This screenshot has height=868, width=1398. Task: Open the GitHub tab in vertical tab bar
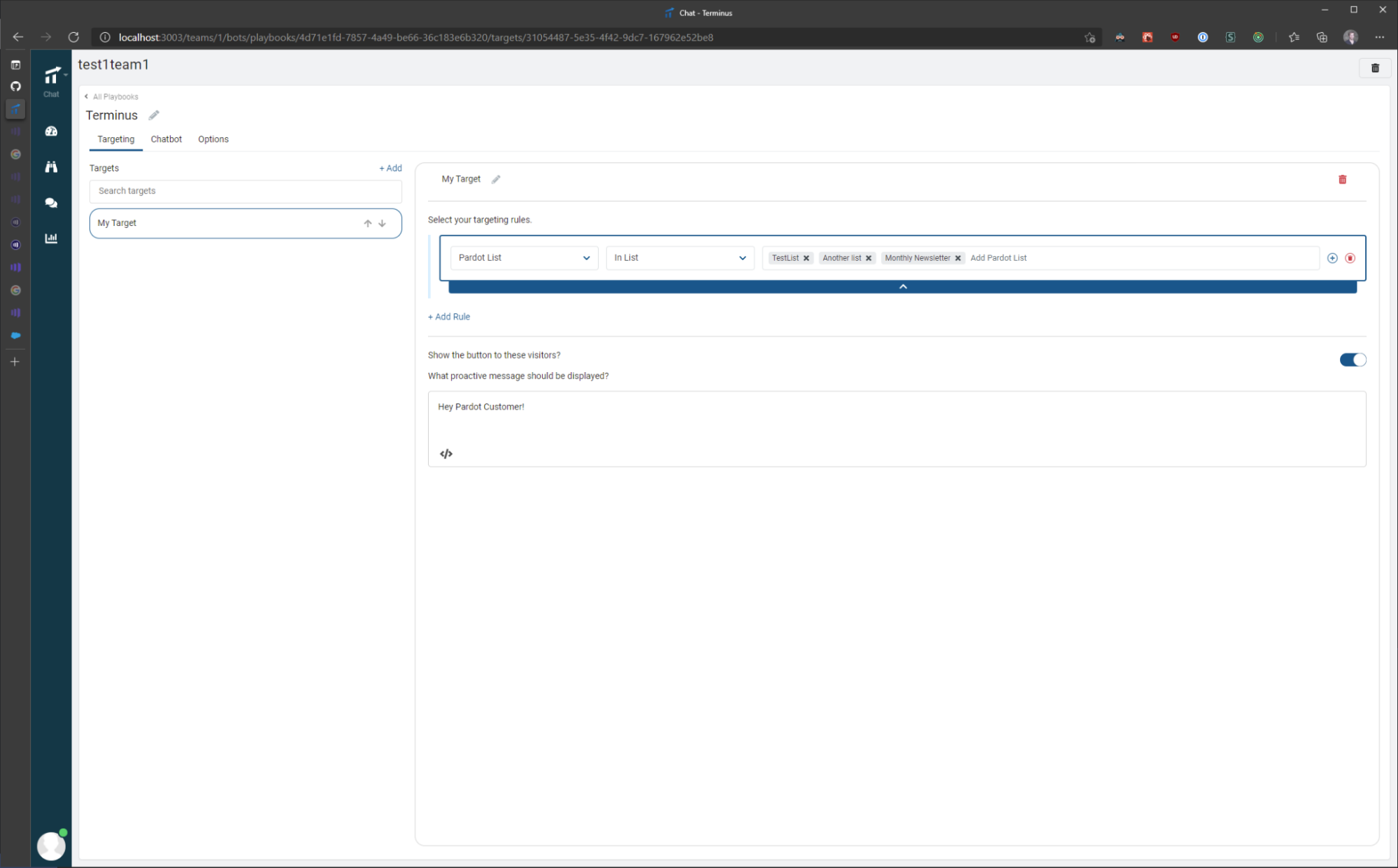point(15,87)
